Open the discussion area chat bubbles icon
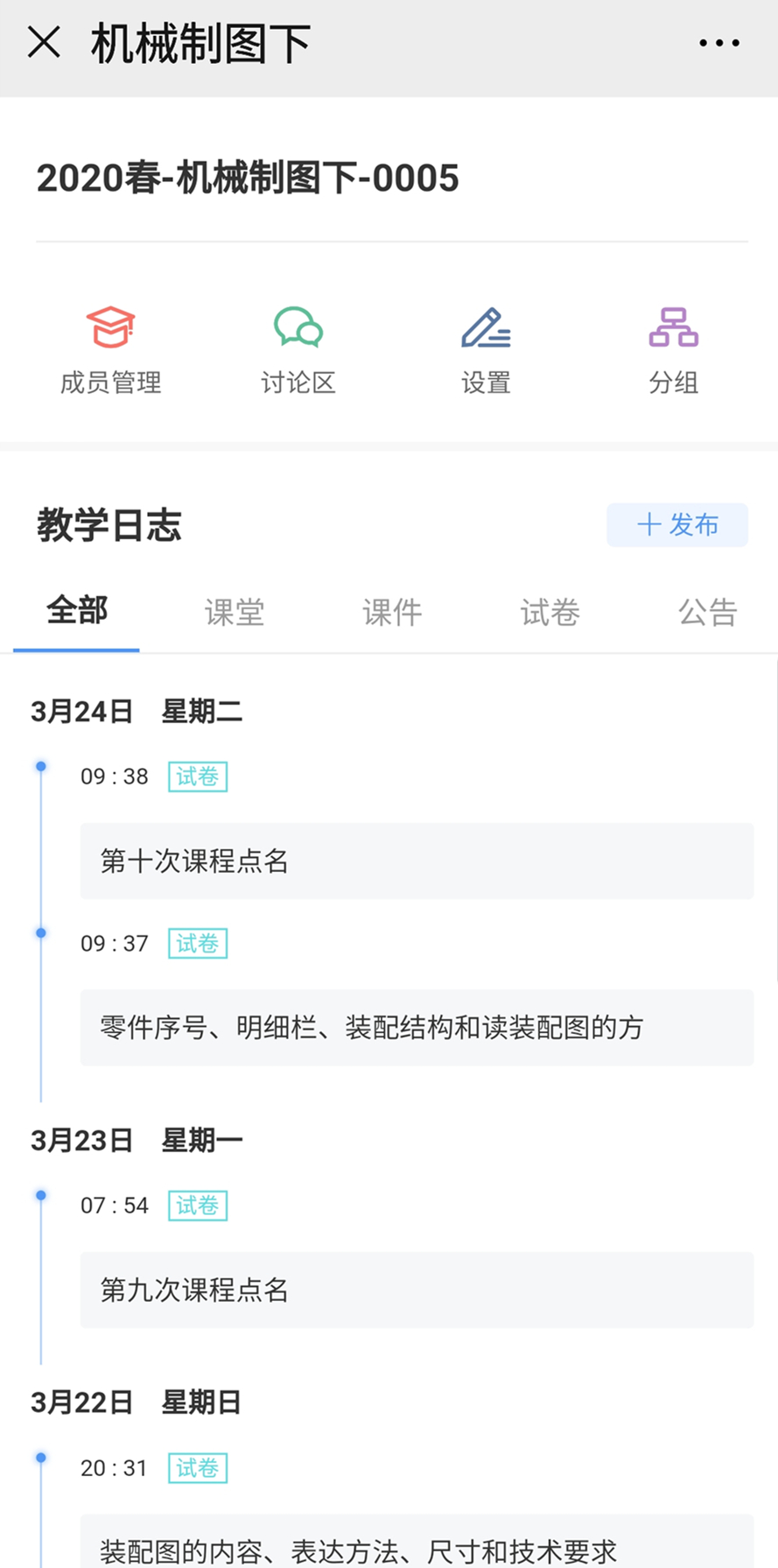The image size is (778, 1568). click(298, 328)
